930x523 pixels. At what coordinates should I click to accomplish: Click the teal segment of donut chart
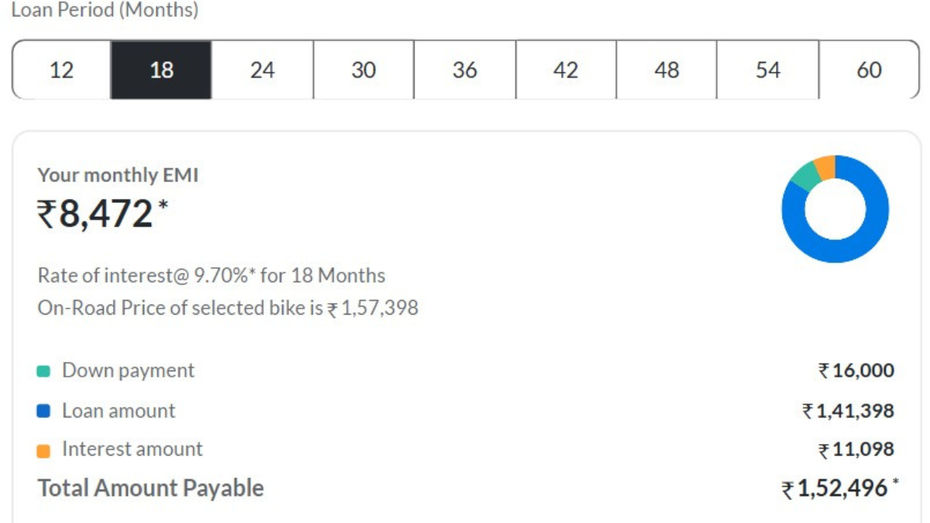click(807, 177)
